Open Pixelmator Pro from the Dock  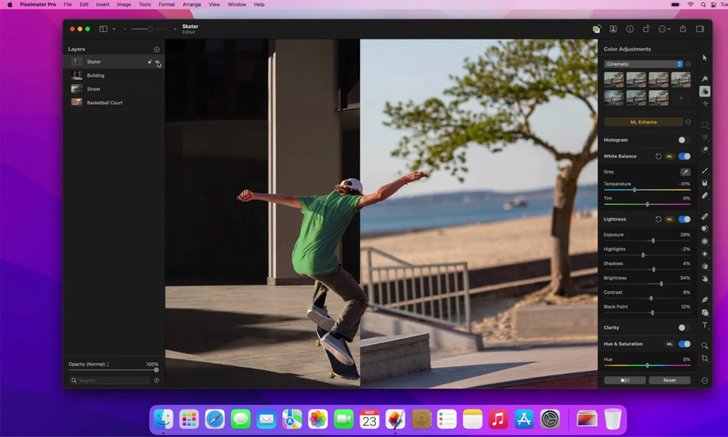tap(395, 419)
